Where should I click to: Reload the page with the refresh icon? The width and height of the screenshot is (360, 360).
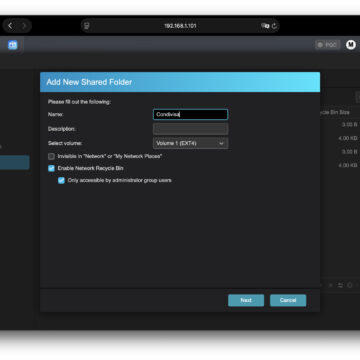coord(274,26)
